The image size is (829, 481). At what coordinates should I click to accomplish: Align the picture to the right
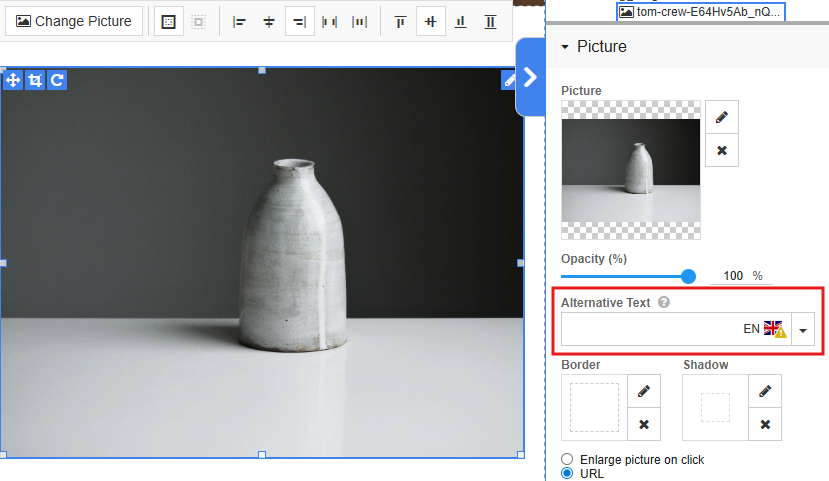[x=299, y=21]
